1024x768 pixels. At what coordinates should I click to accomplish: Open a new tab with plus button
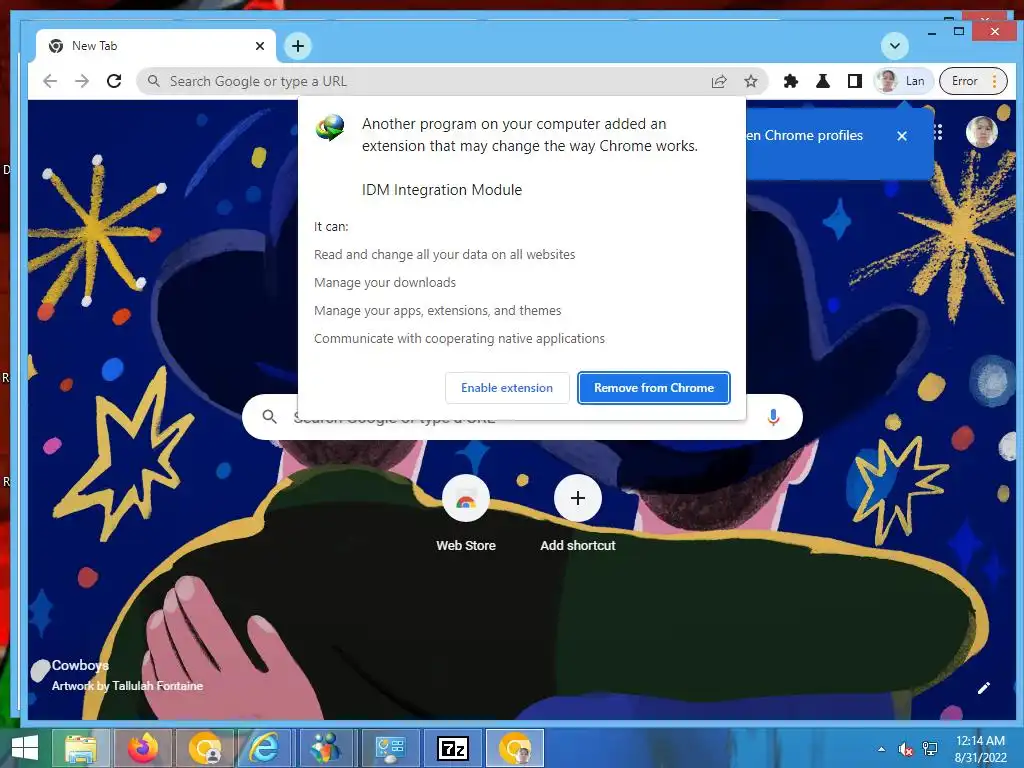tap(298, 46)
